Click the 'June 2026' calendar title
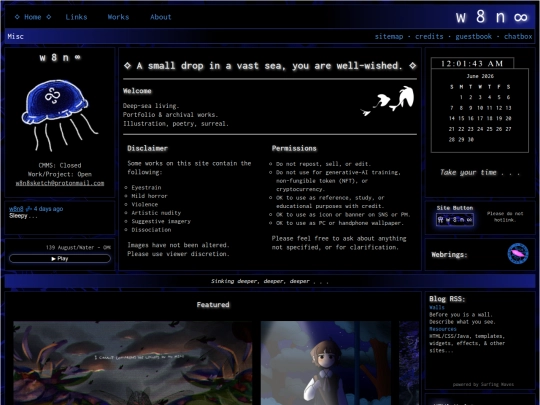 (x=480, y=76)
